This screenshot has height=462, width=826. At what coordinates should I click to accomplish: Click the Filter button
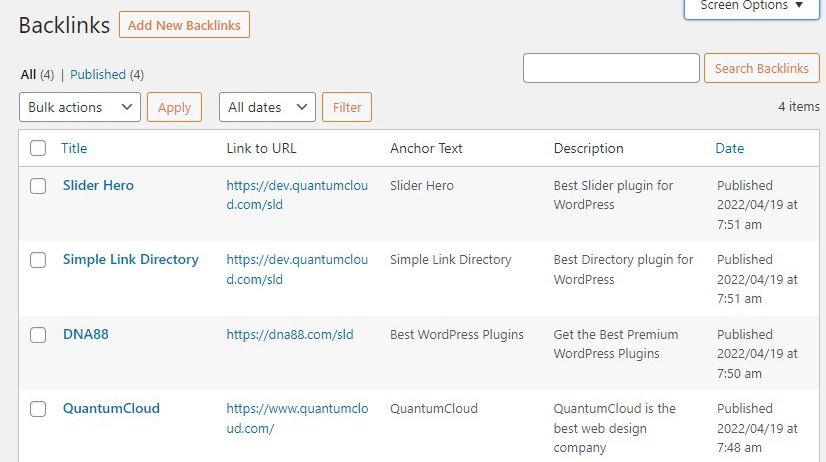click(347, 107)
